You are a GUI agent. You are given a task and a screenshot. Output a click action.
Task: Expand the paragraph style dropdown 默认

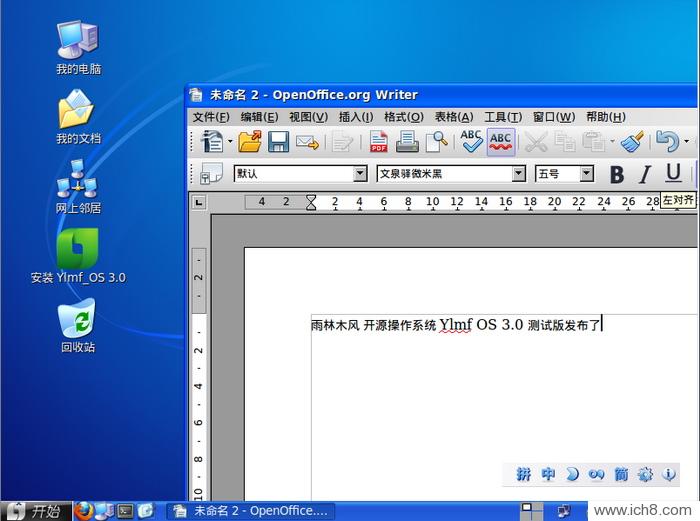[360, 173]
